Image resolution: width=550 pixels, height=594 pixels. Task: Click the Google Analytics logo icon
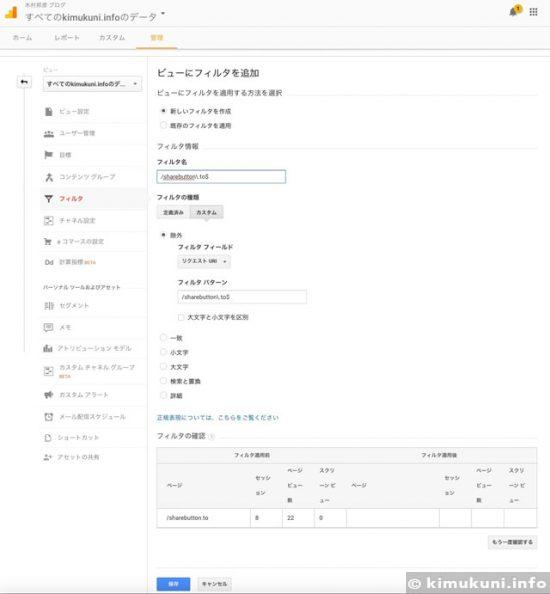11,13
